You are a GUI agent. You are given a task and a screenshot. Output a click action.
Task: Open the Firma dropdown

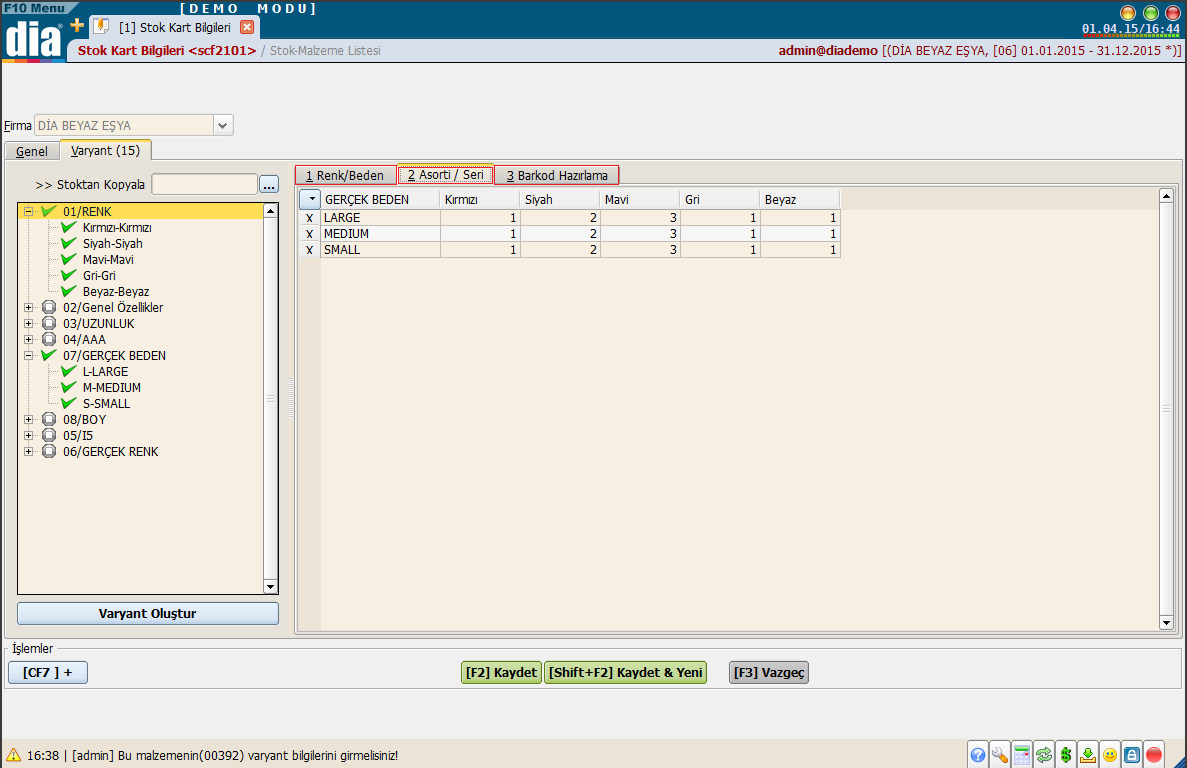[223, 126]
